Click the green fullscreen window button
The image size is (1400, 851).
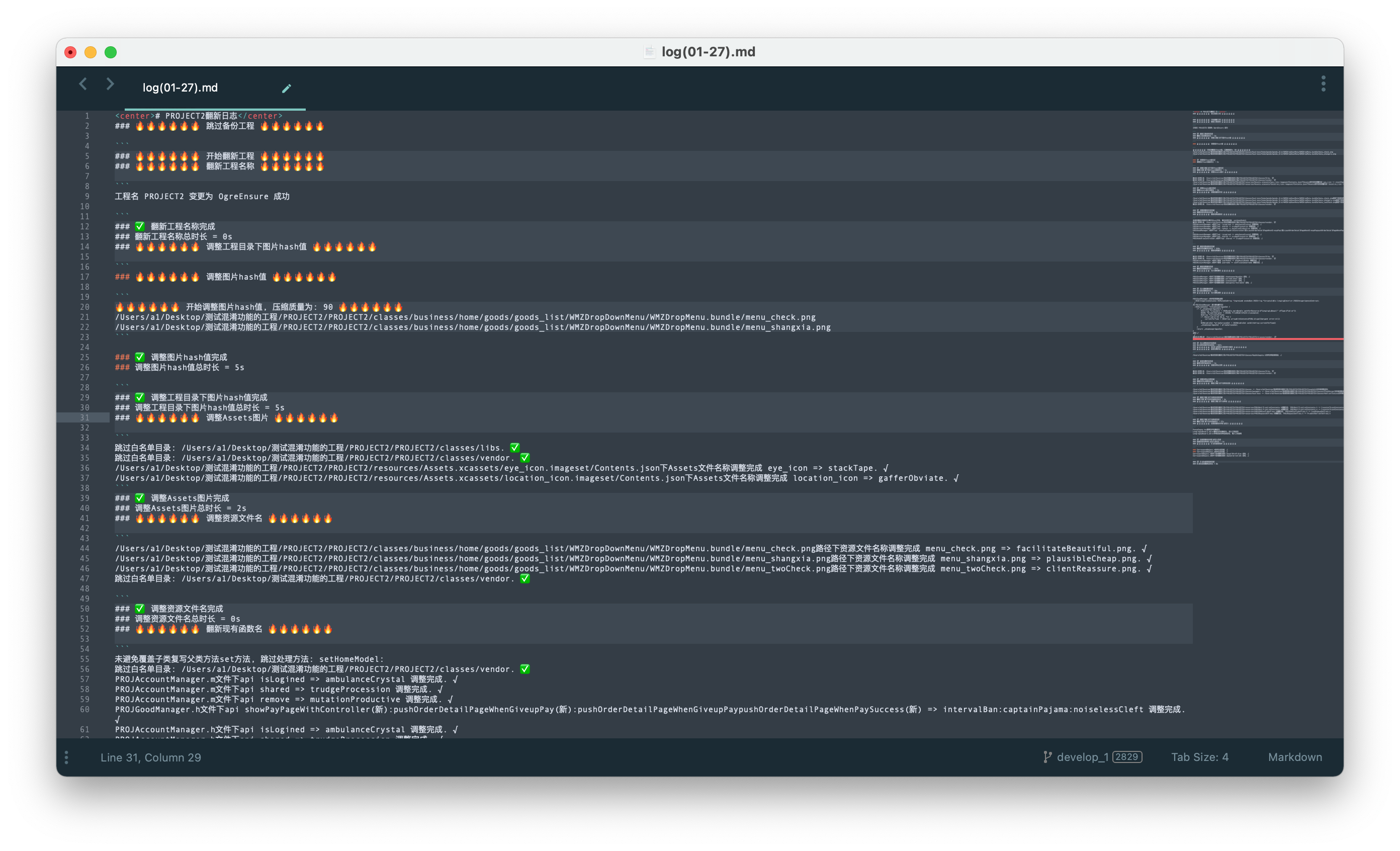(x=111, y=52)
